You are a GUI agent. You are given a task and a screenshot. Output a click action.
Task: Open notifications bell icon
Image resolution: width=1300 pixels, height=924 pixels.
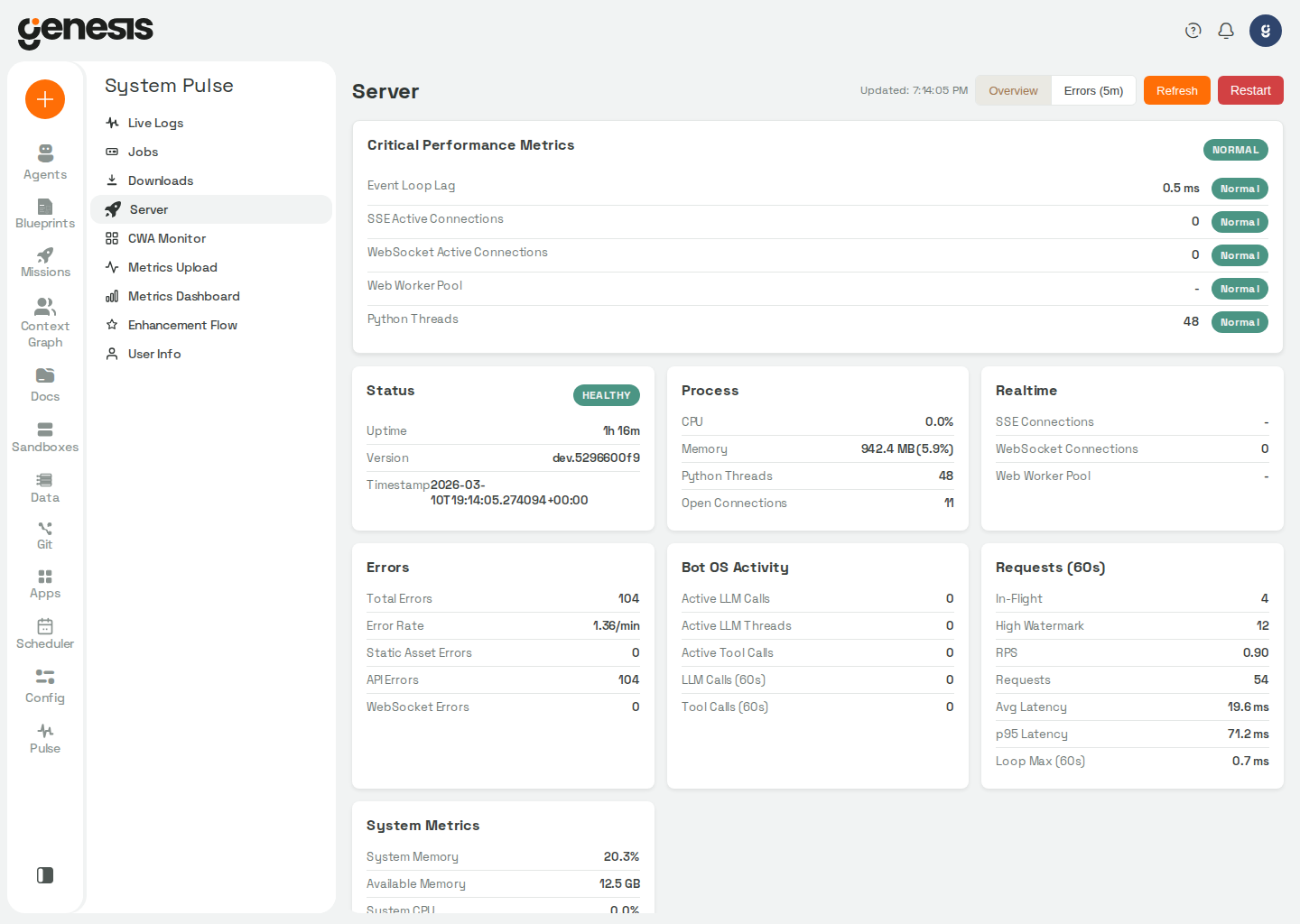[x=1226, y=31]
